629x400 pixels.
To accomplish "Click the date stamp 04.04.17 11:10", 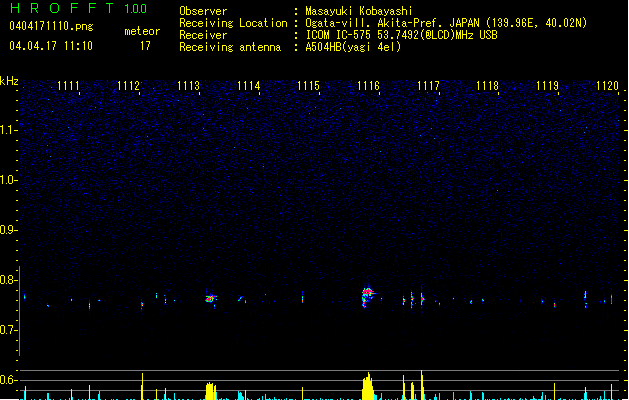I will pyautogui.click(x=51, y=46).
